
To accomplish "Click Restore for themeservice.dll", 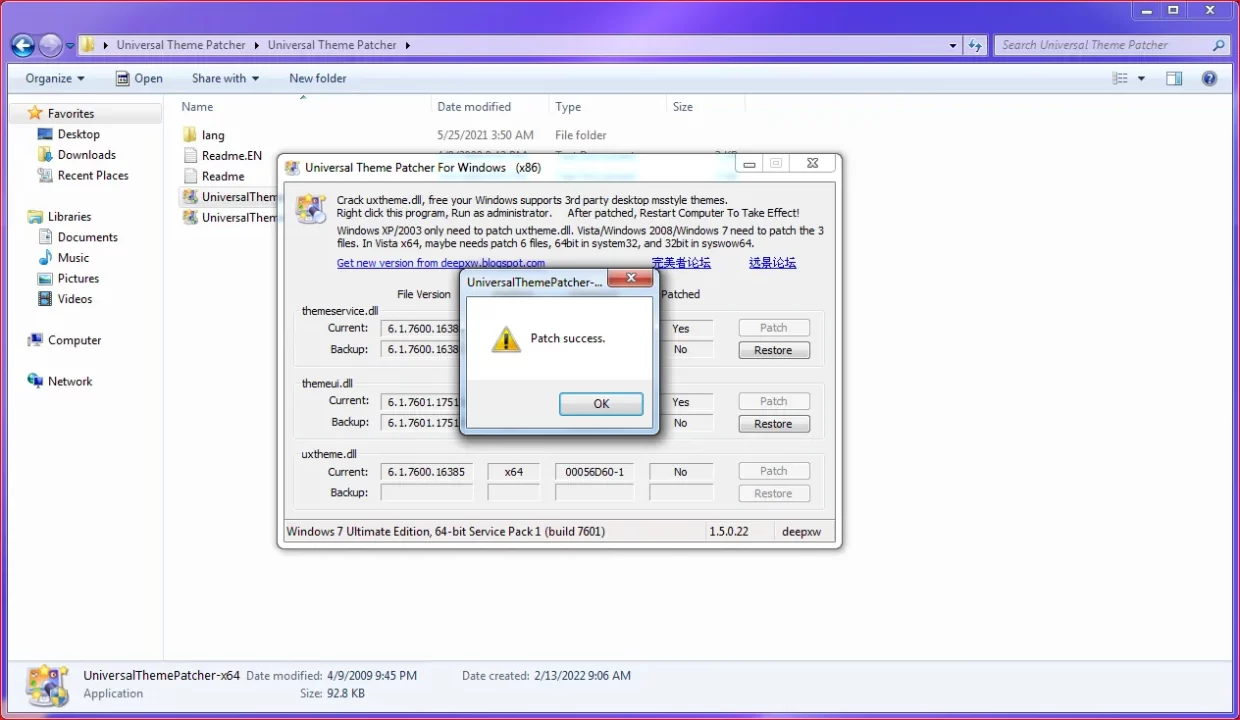I will [x=773, y=350].
